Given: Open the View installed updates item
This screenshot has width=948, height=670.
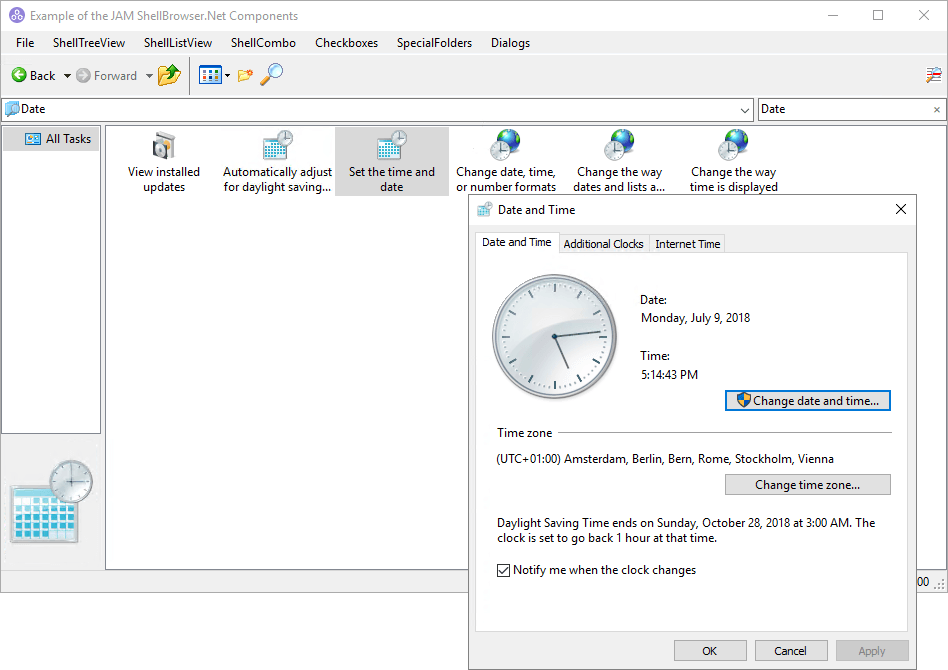Looking at the screenshot, I should [x=164, y=162].
